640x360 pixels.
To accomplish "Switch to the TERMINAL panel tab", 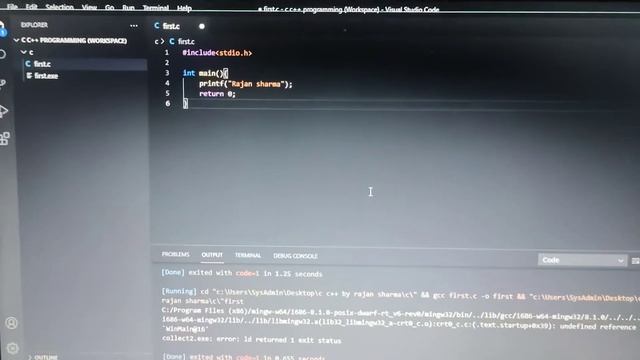I will pyautogui.click(x=248, y=255).
